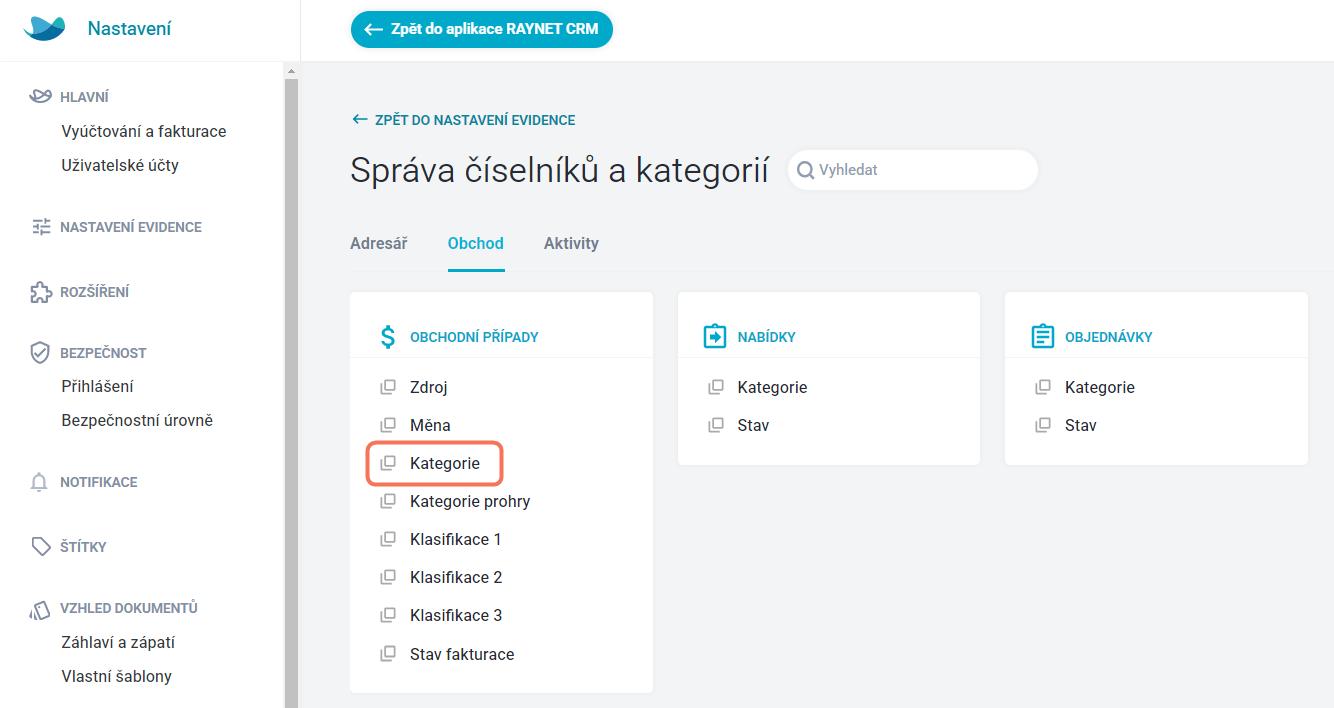Click the Objednávky clipboard icon
Image resolution: width=1334 pixels, height=708 pixels.
point(1042,336)
